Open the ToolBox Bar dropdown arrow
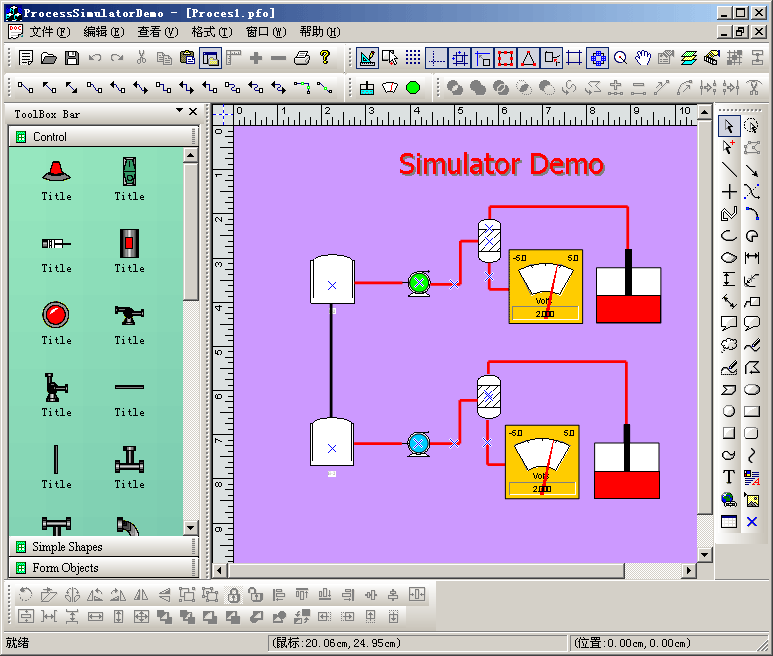The image size is (773, 656). (179, 112)
